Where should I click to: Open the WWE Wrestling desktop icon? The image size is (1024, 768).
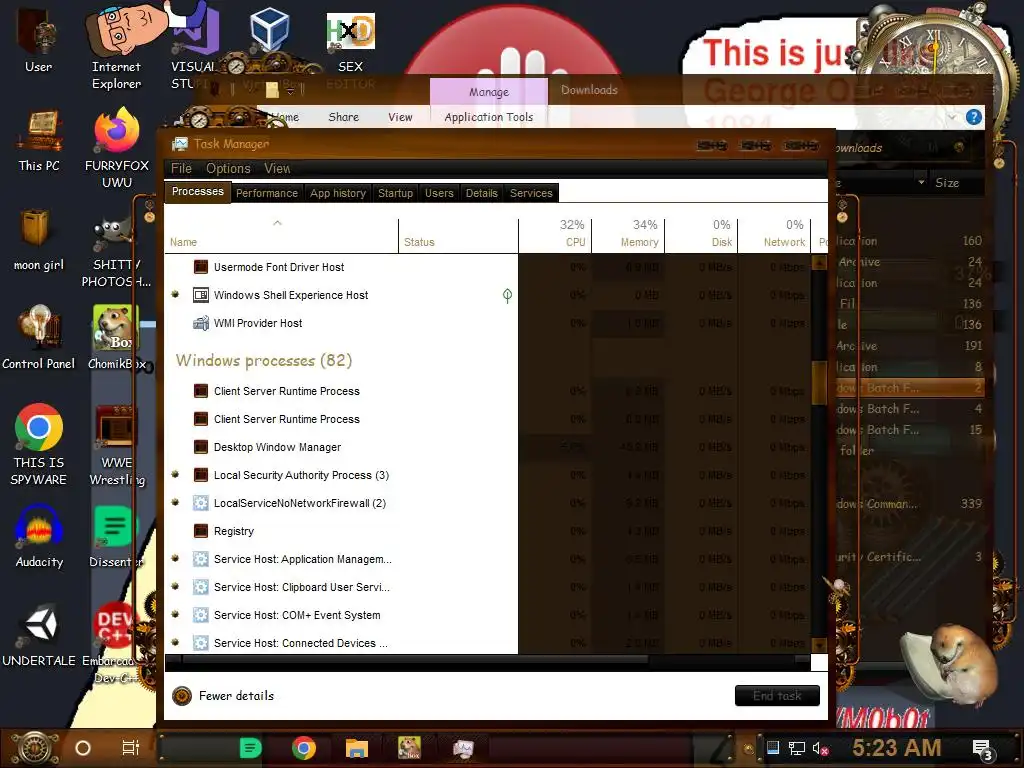click(x=116, y=444)
